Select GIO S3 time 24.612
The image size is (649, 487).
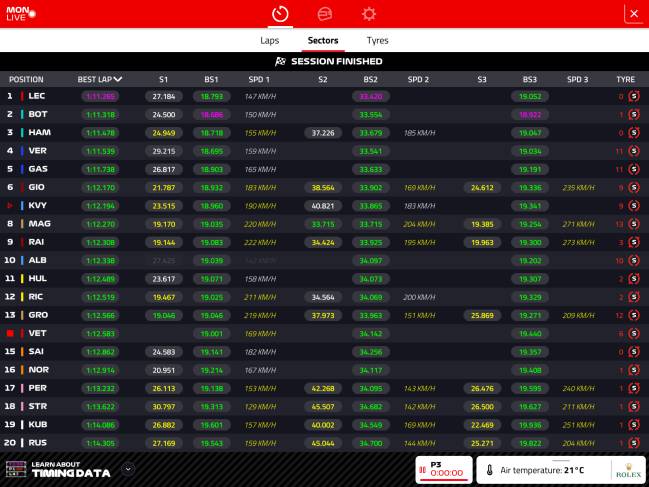pyautogui.click(x=482, y=187)
